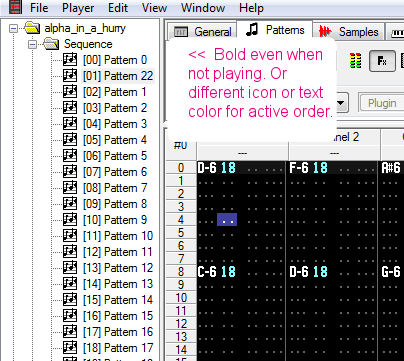Select [15] Pattern 14 in sequence

[x=118, y=300]
